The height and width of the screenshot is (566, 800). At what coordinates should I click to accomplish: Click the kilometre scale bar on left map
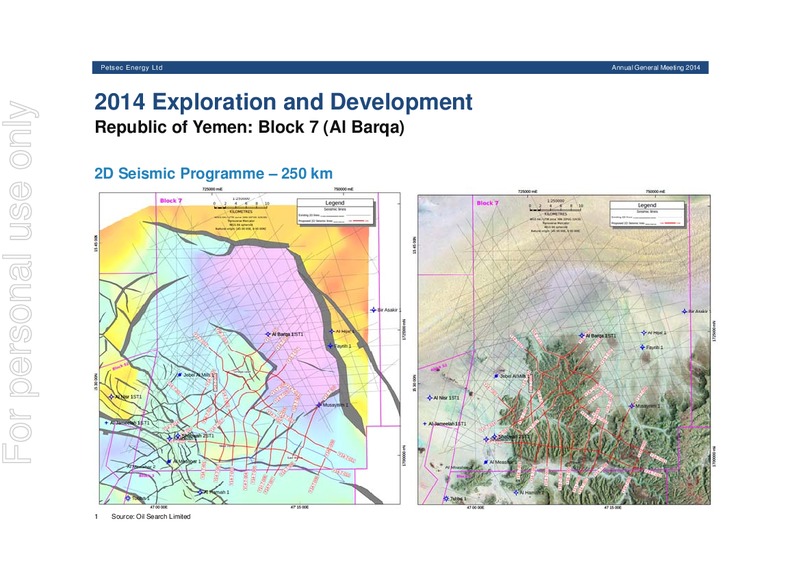tap(240, 207)
